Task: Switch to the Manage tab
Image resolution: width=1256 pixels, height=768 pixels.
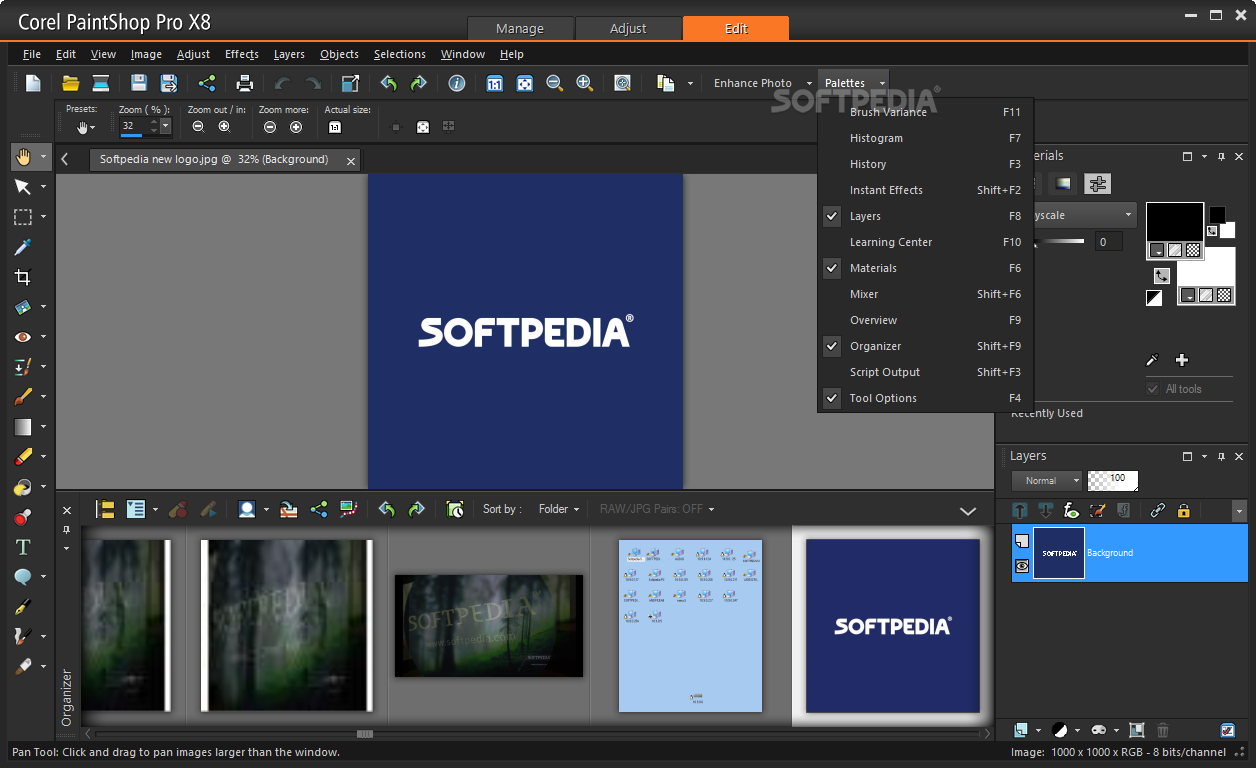Action: (520, 28)
